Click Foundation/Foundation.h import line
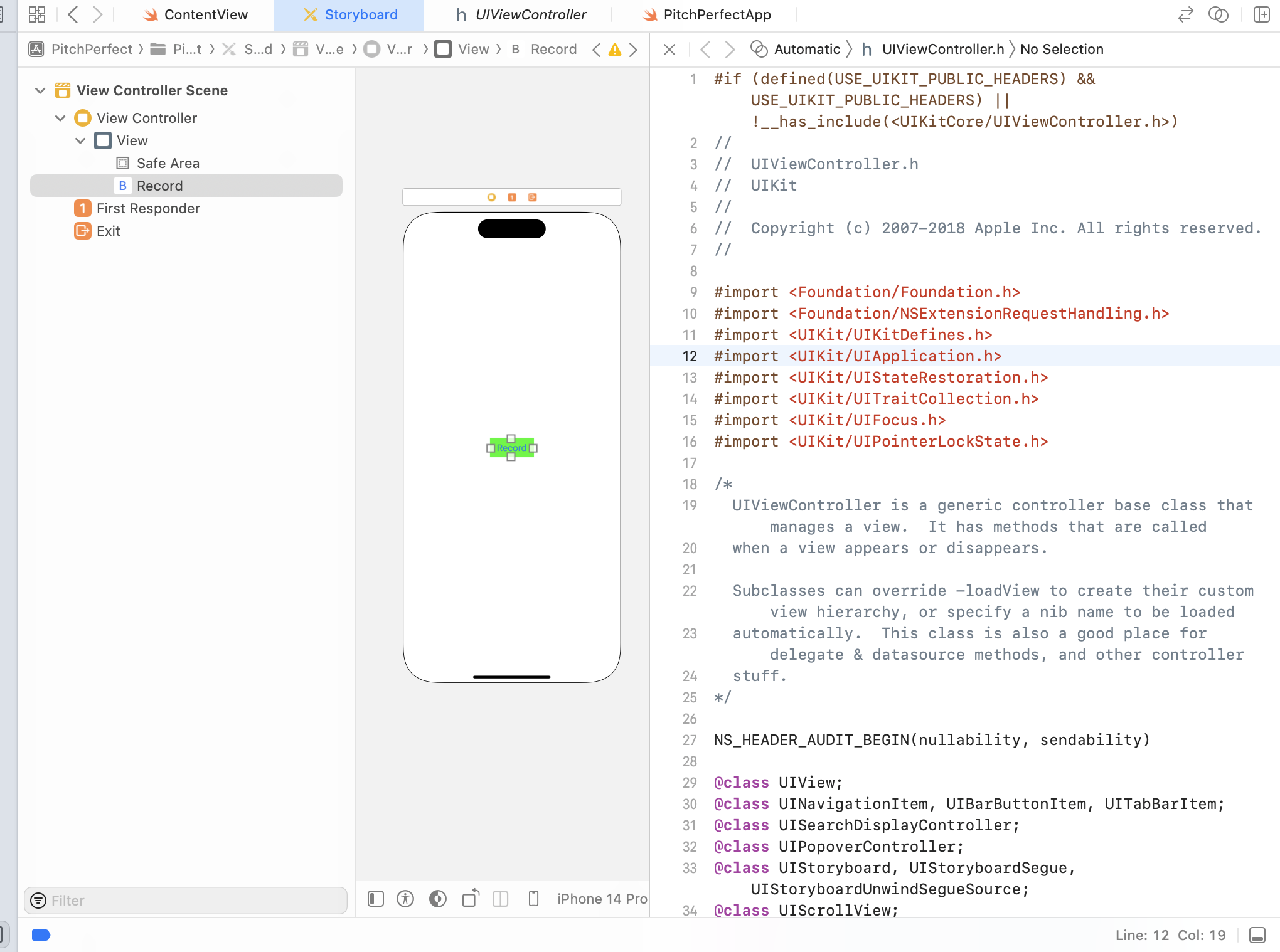The width and height of the screenshot is (1280, 952). click(x=867, y=292)
